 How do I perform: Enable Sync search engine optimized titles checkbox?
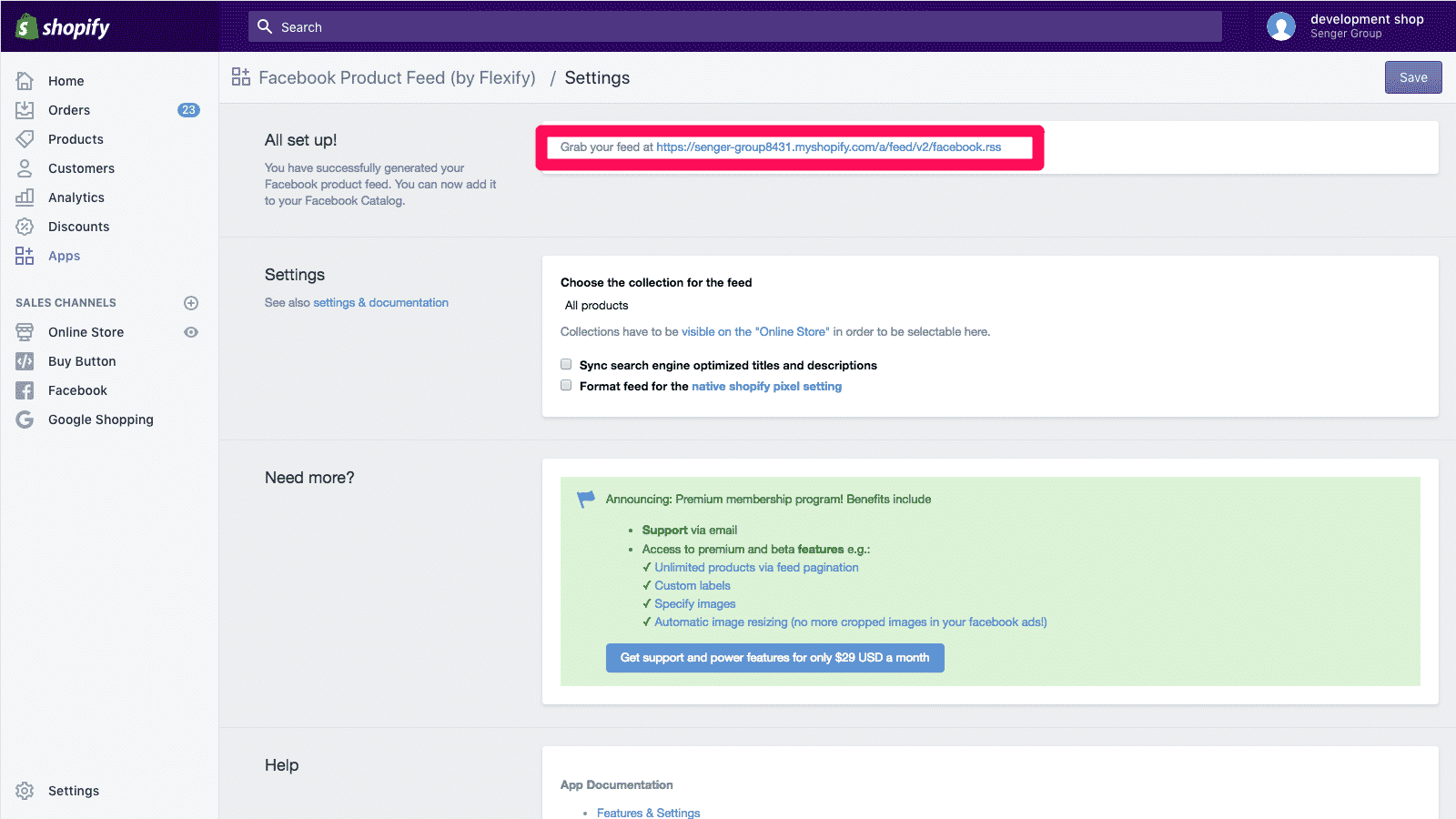coord(566,364)
